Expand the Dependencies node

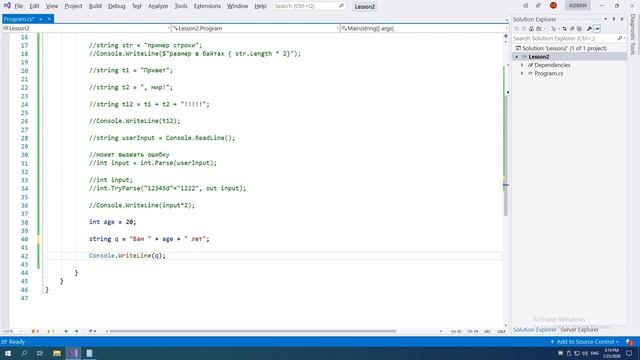(x=522, y=65)
